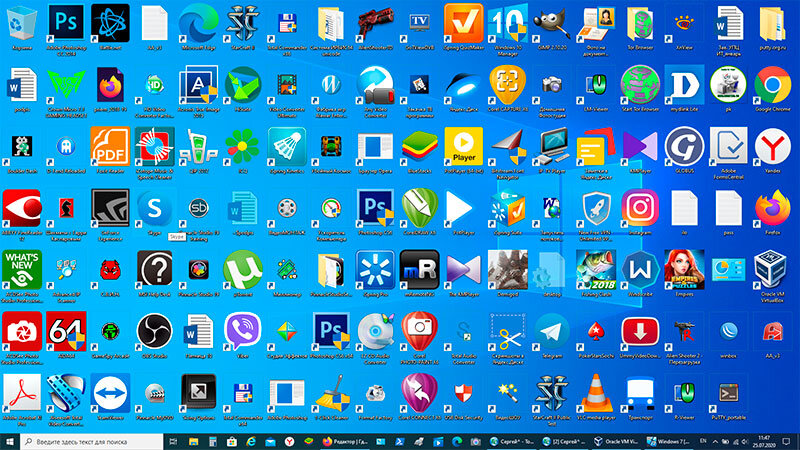Switch to Firefox Редактор taskbar window
The height and width of the screenshot is (450, 800).
click(x=345, y=441)
